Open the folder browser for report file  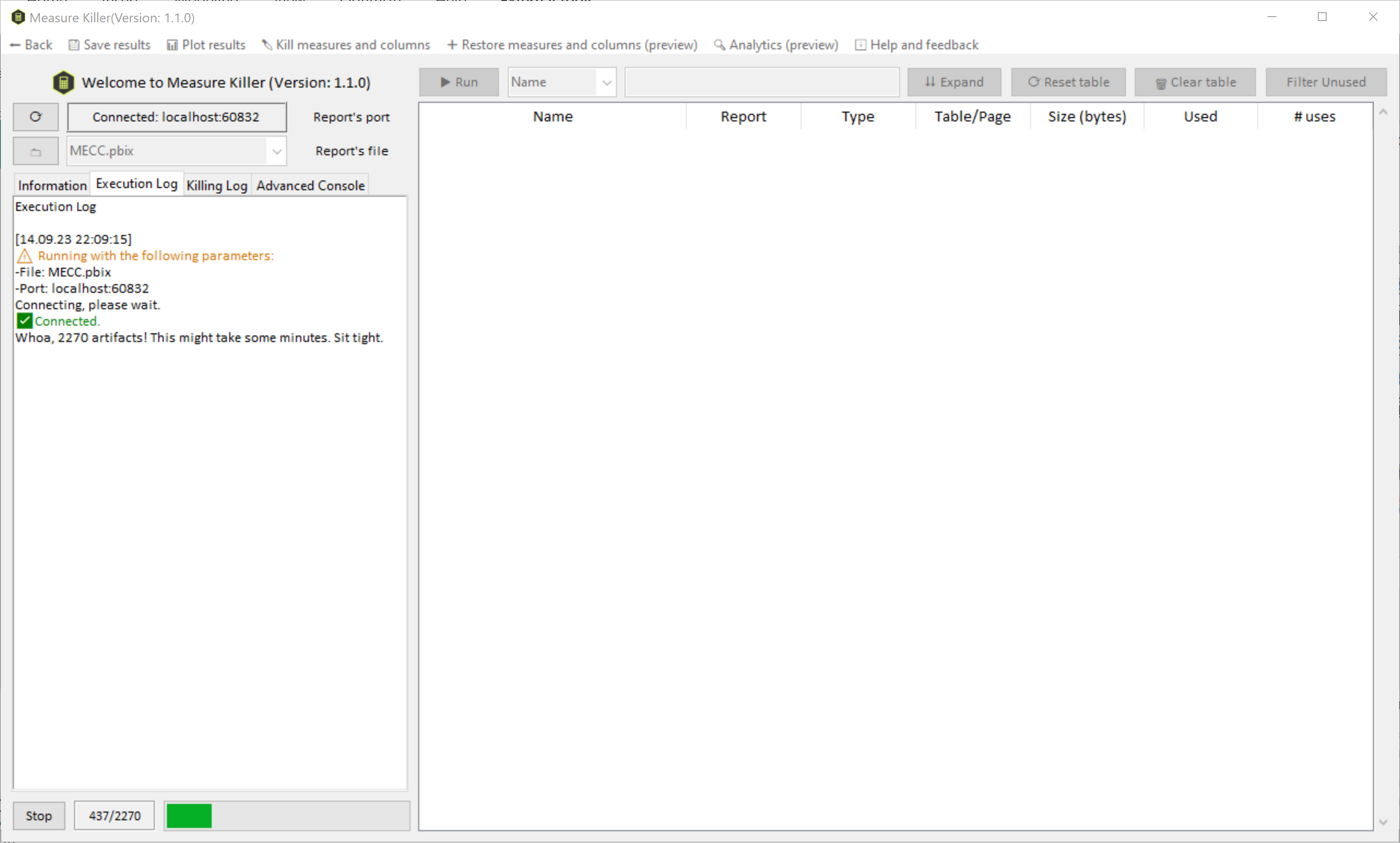pyautogui.click(x=35, y=151)
